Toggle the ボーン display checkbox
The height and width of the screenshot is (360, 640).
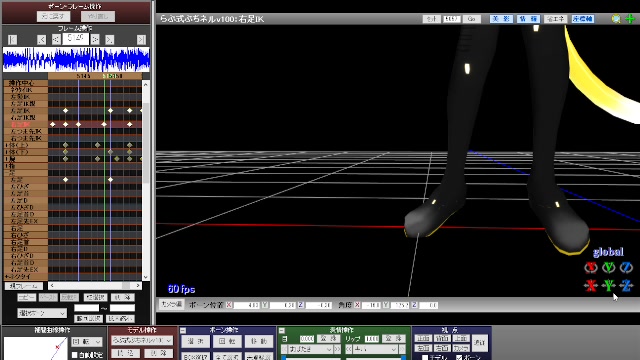(459, 358)
